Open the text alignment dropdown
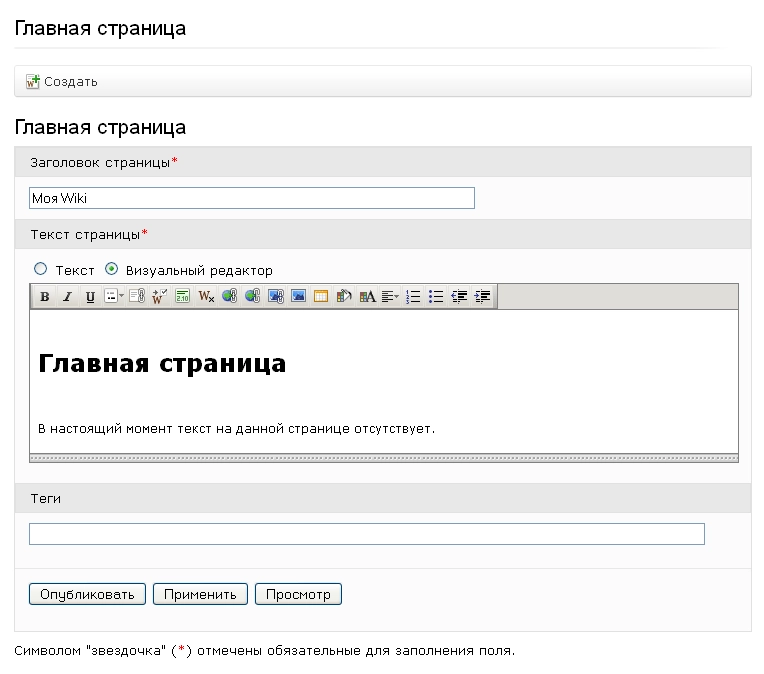The width and height of the screenshot is (764, 674). click(390, 296)
